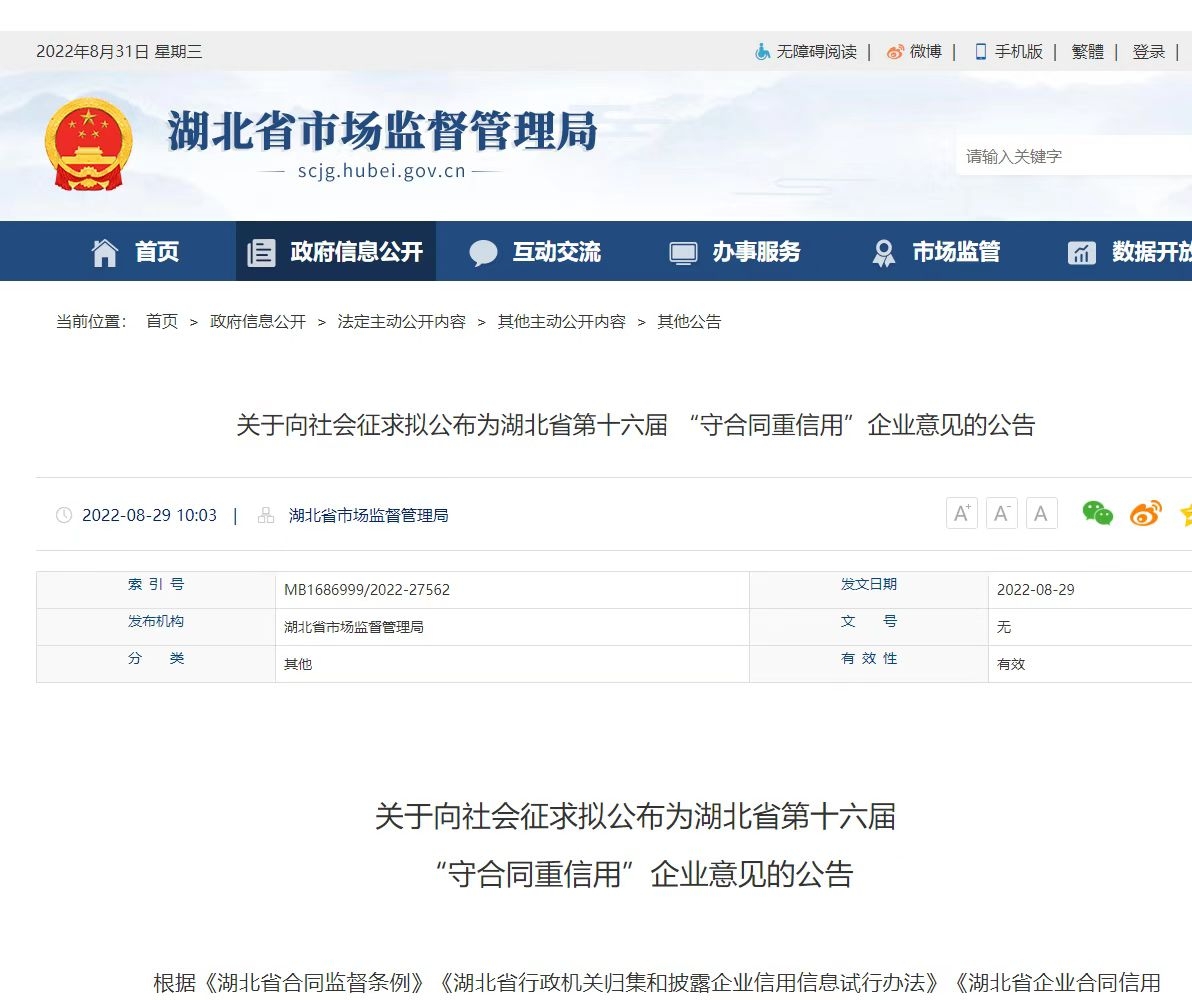The image size is (1192, 1000).
Task: Share article via Weibo icon
Action: click(1145, 514)
